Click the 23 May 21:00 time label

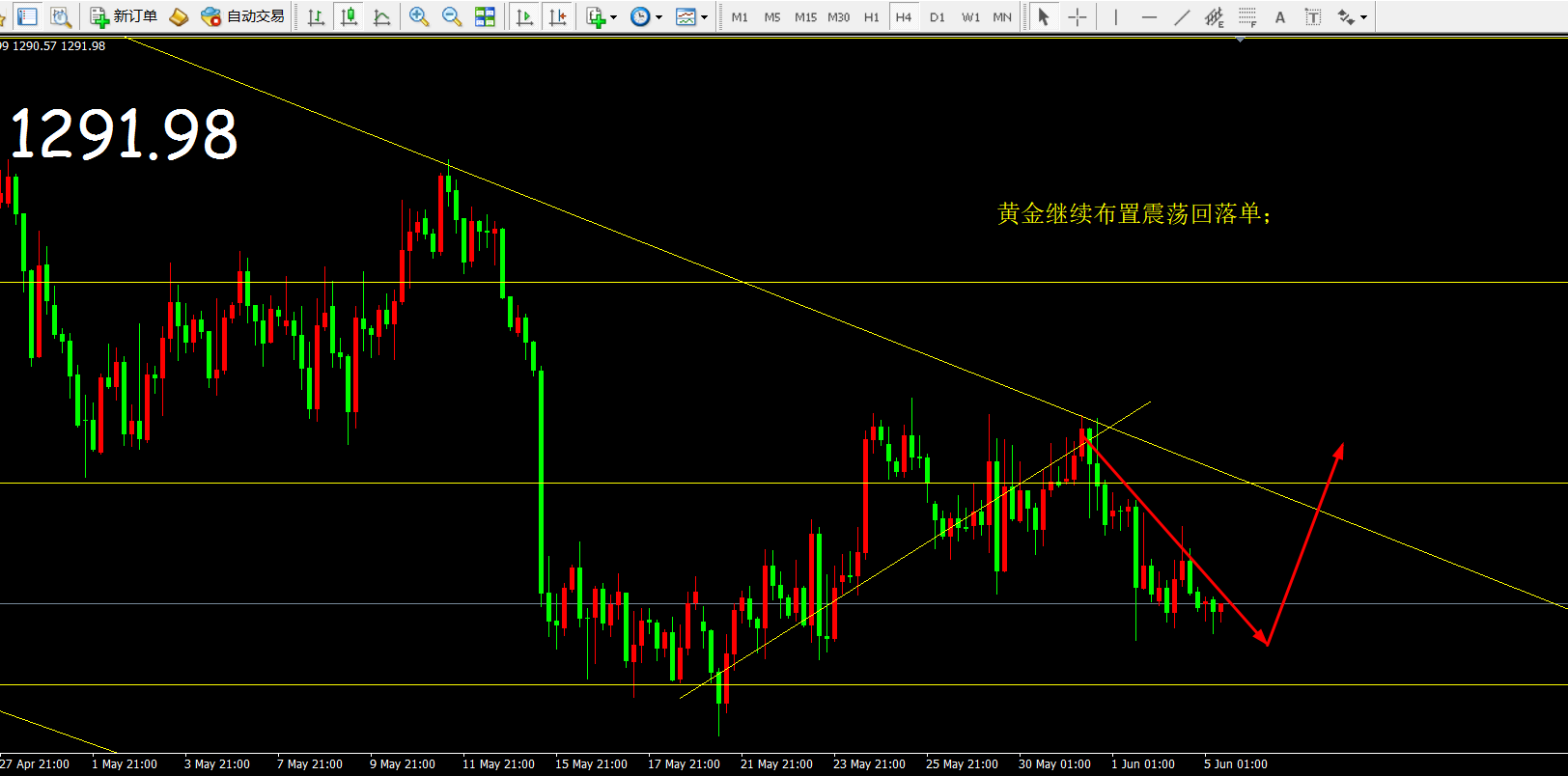point(869,763)
